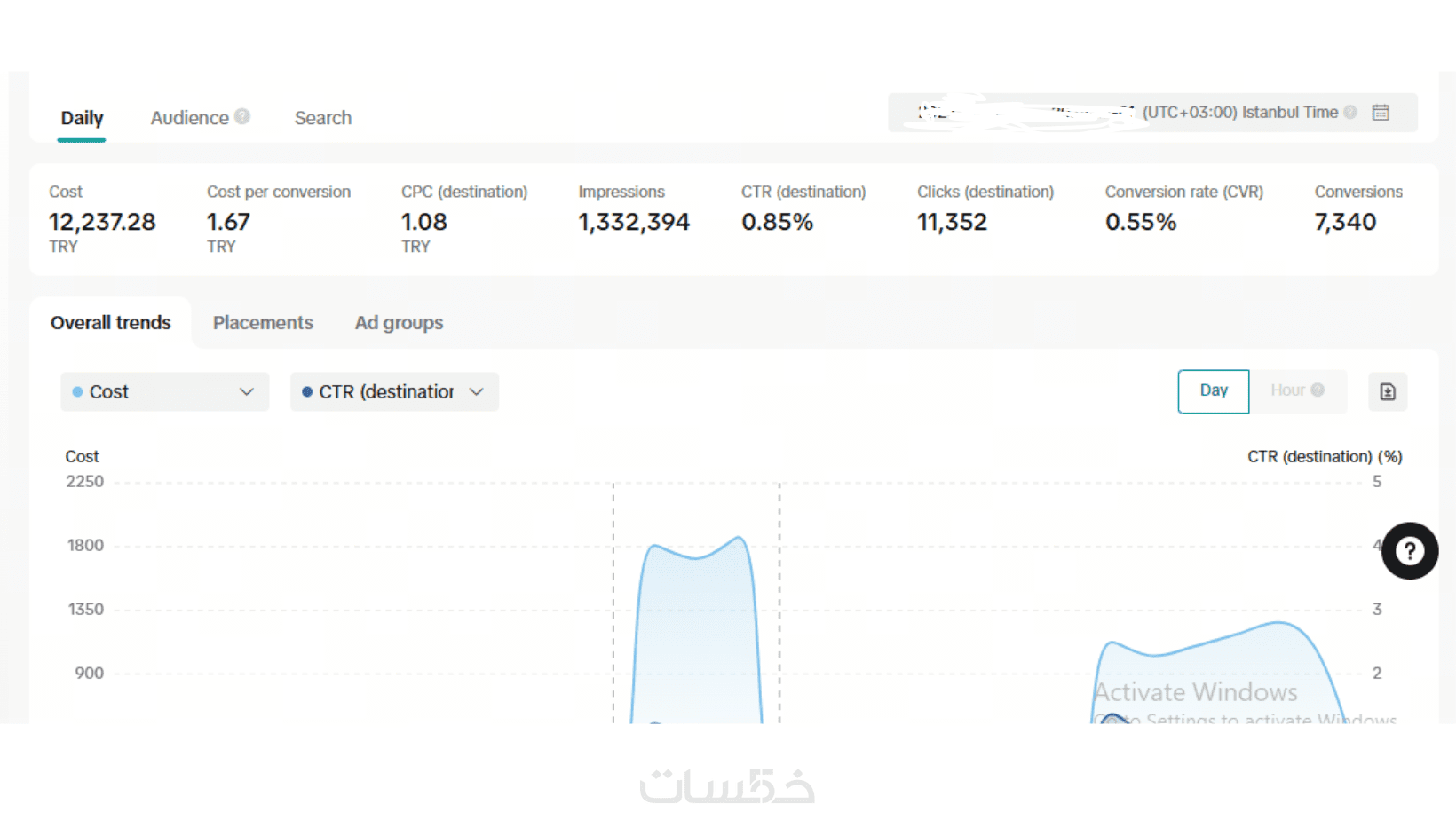Open the round black help button
Viewport: 1456px width, 820px height.
click(x=1410, y=551)
